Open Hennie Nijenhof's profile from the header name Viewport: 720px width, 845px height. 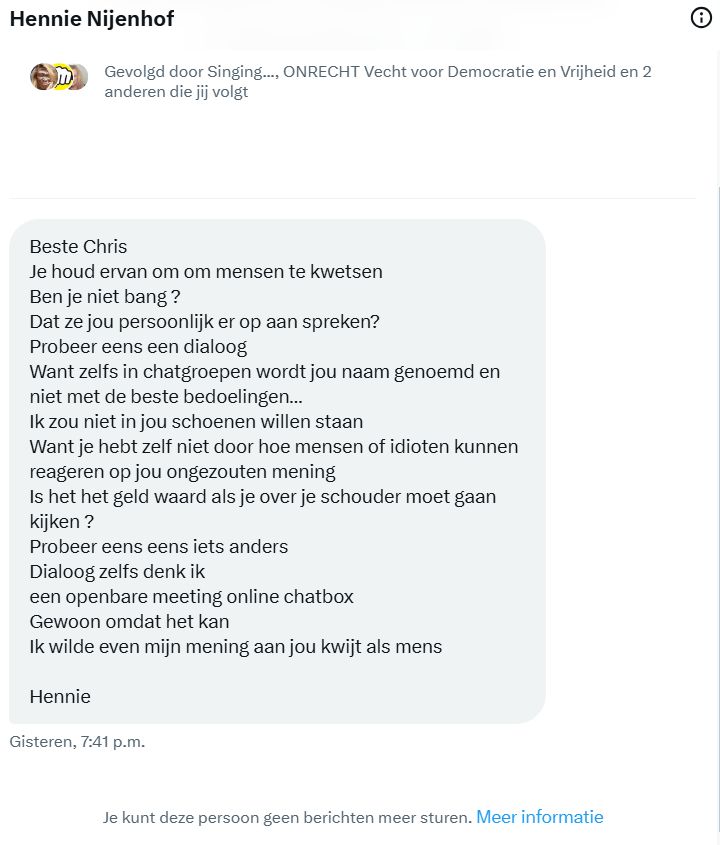click(92, 18)
